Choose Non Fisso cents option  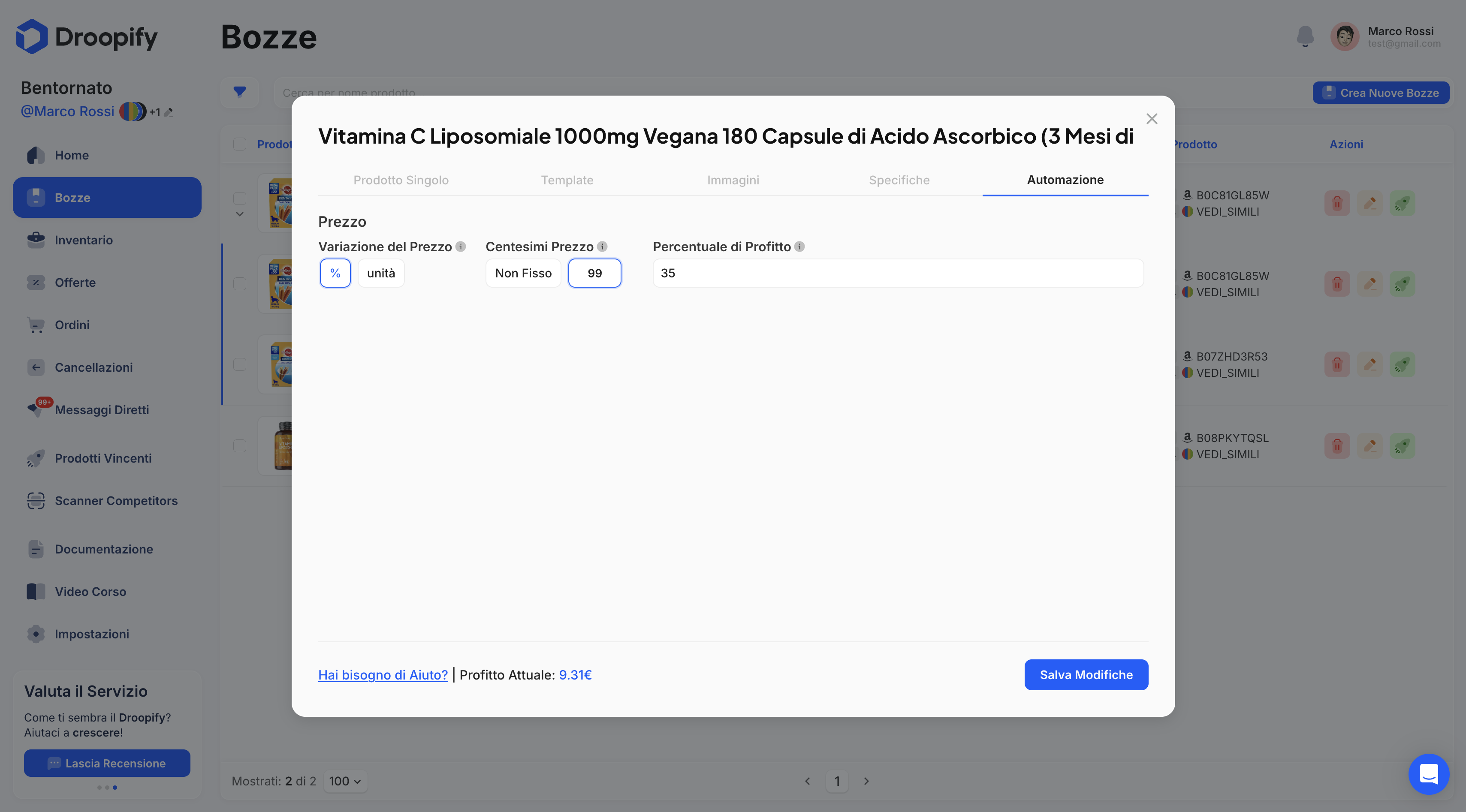tap(523, 273)
